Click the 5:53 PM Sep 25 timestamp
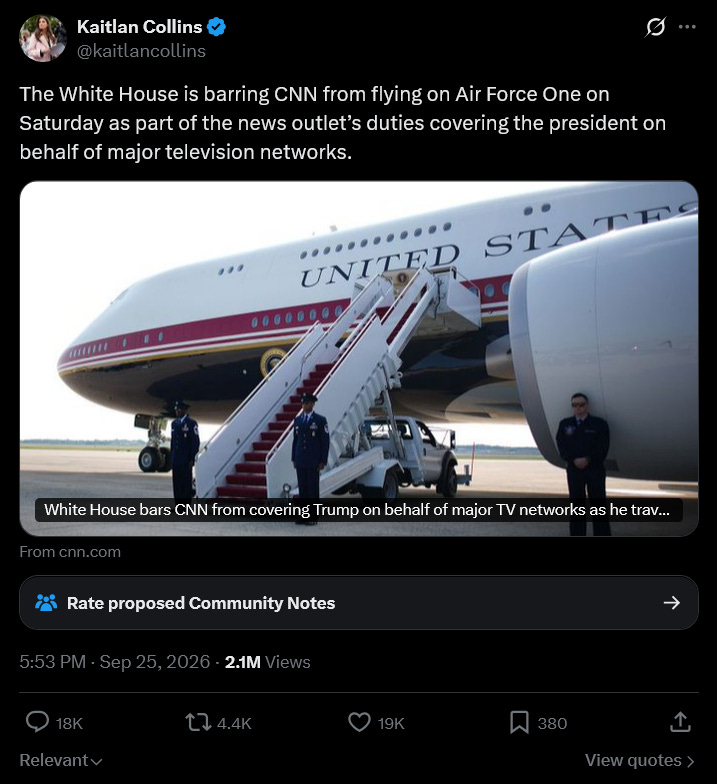Image resolution: width=717 pixels, height=784 pixels. click(114, 662)
